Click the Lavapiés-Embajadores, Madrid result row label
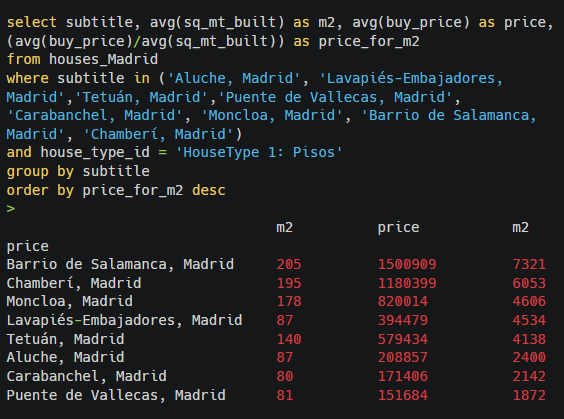Image resolution: width=564 pixels, height=419 pixels. click(x=124, y=320)
